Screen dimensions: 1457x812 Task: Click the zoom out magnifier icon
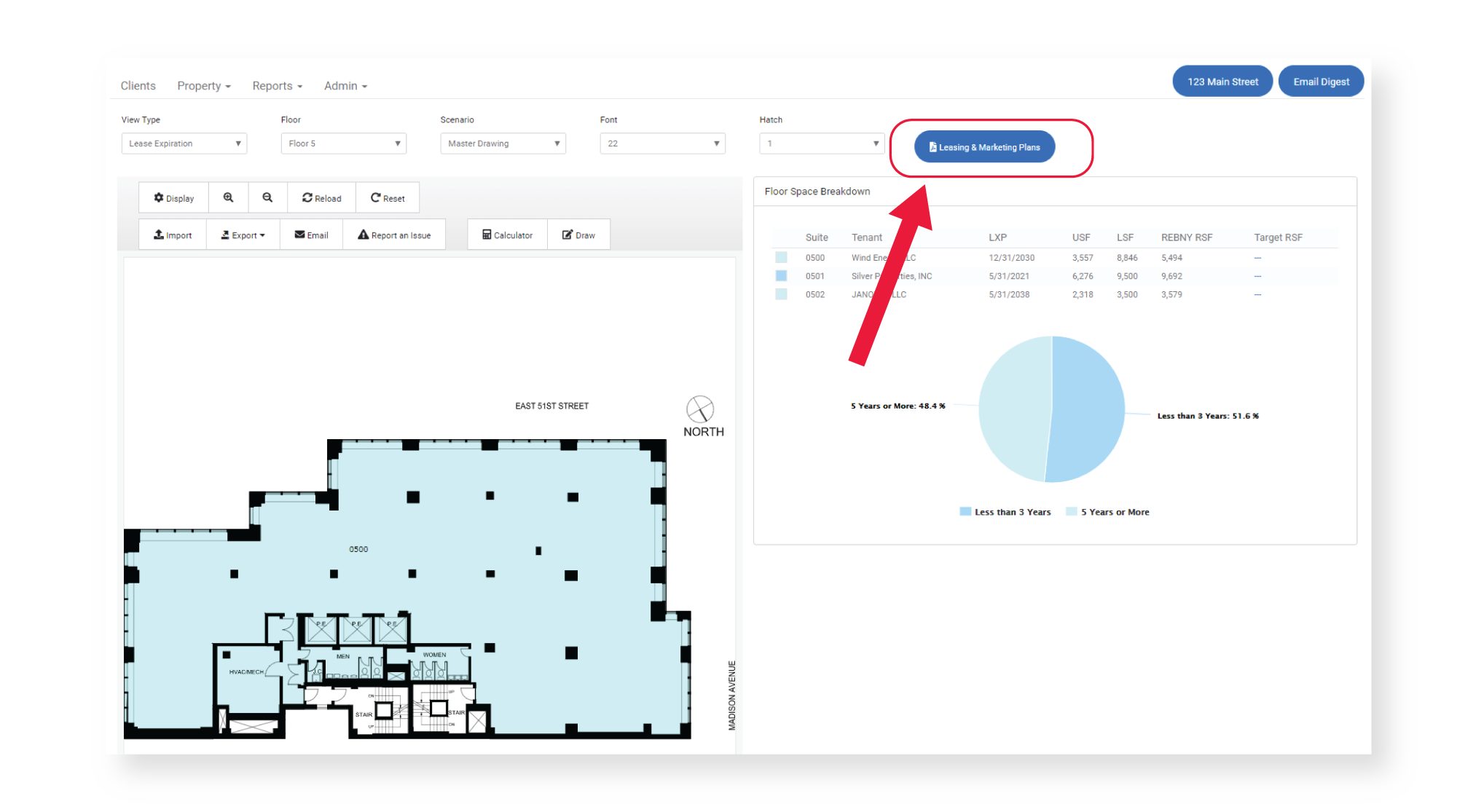pos(267,197)
